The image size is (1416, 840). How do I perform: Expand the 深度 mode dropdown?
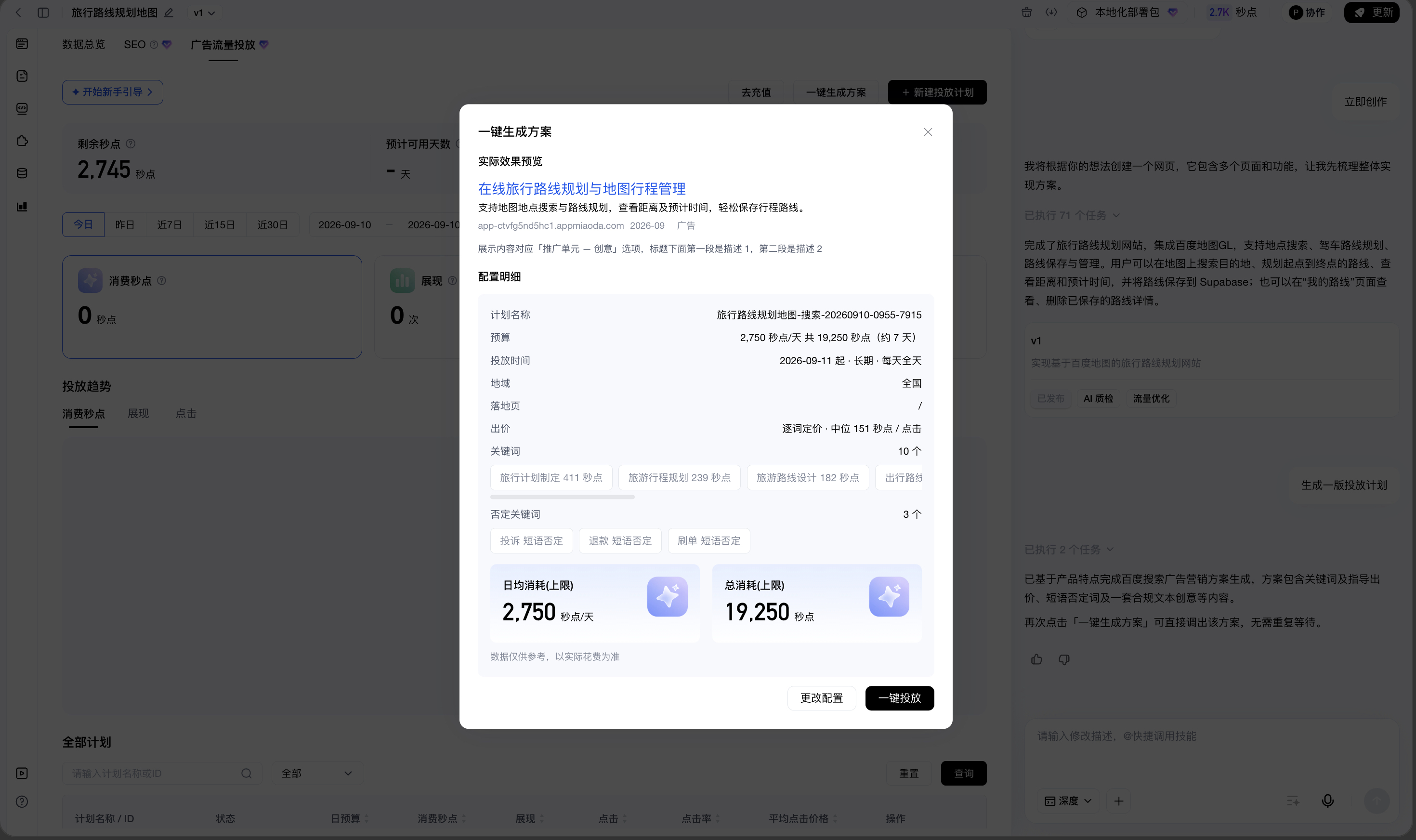coord(1068,801)
